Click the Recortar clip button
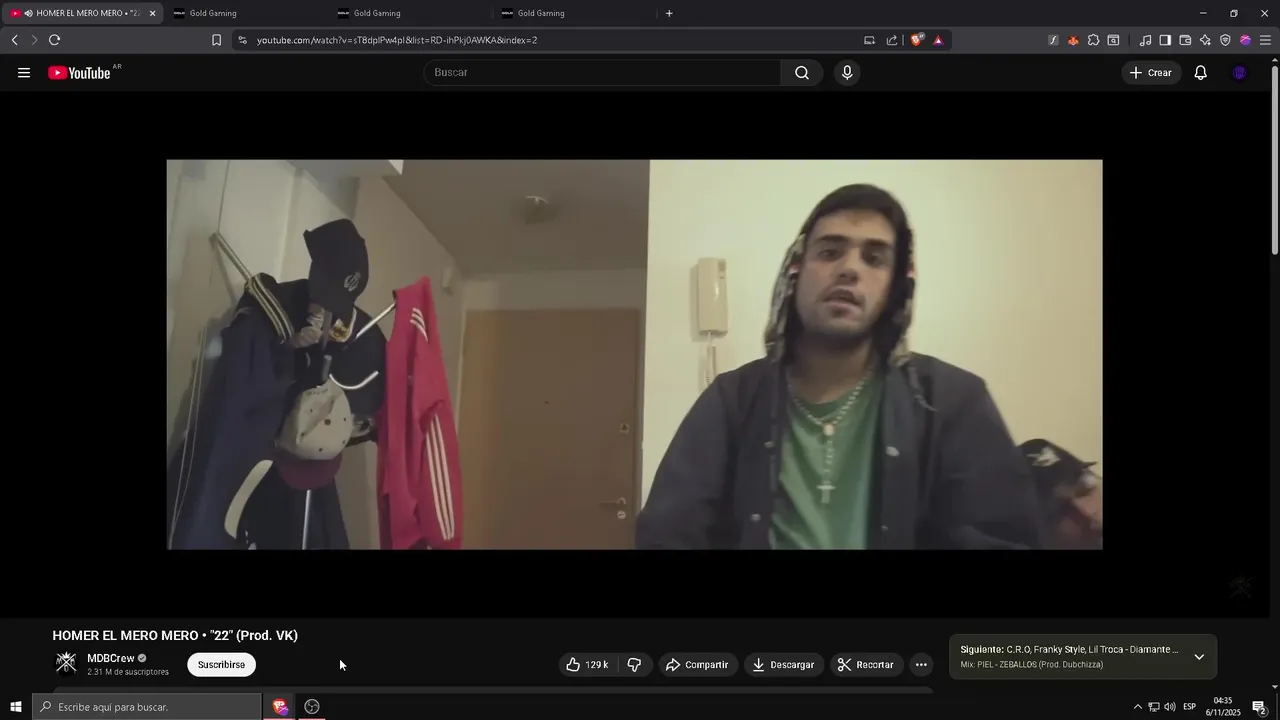The height and width of the screenshot is (720, 1280). pos(866,665)
